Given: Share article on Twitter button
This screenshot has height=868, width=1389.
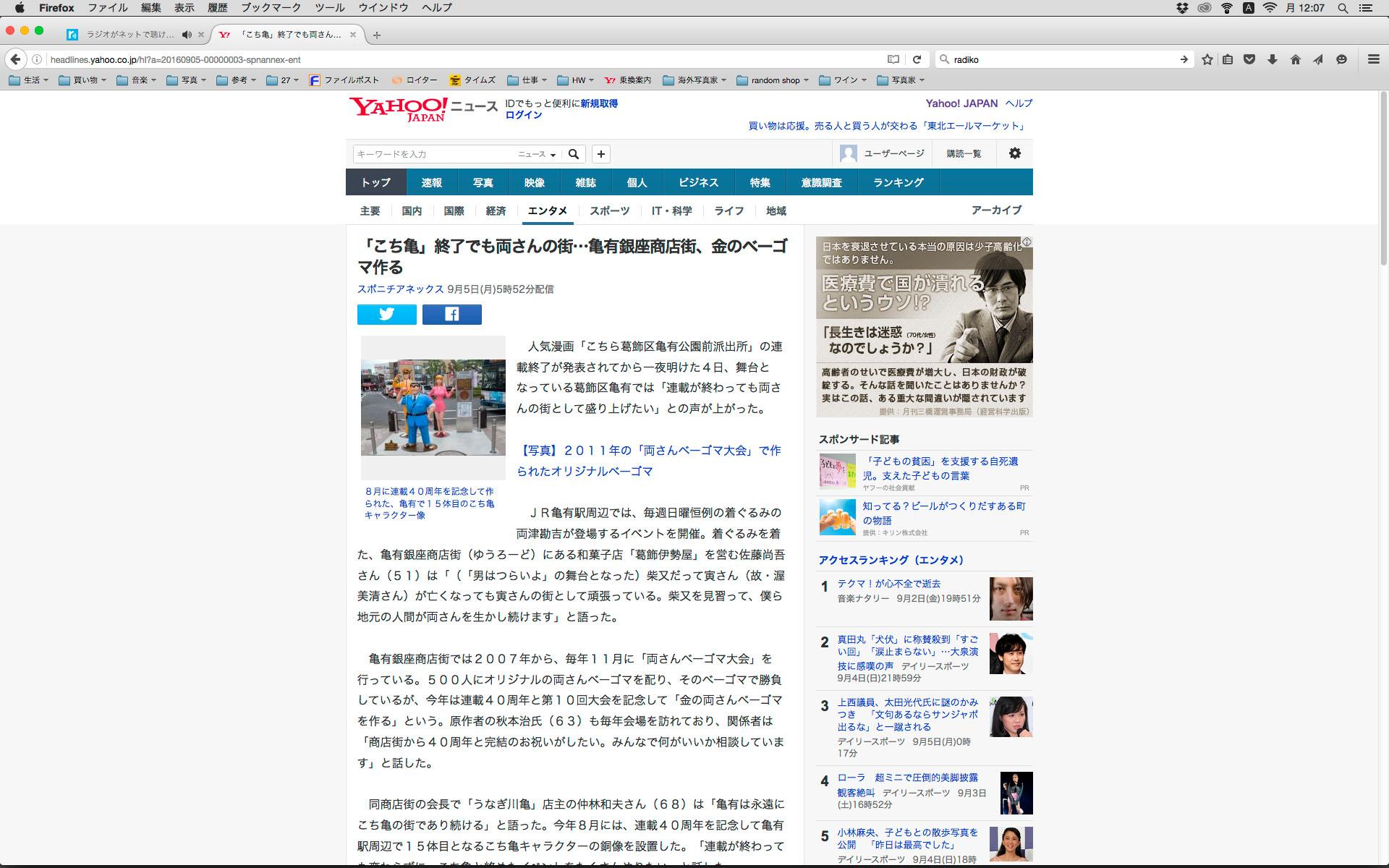Looking at the screenshot, I should (386, 314).
